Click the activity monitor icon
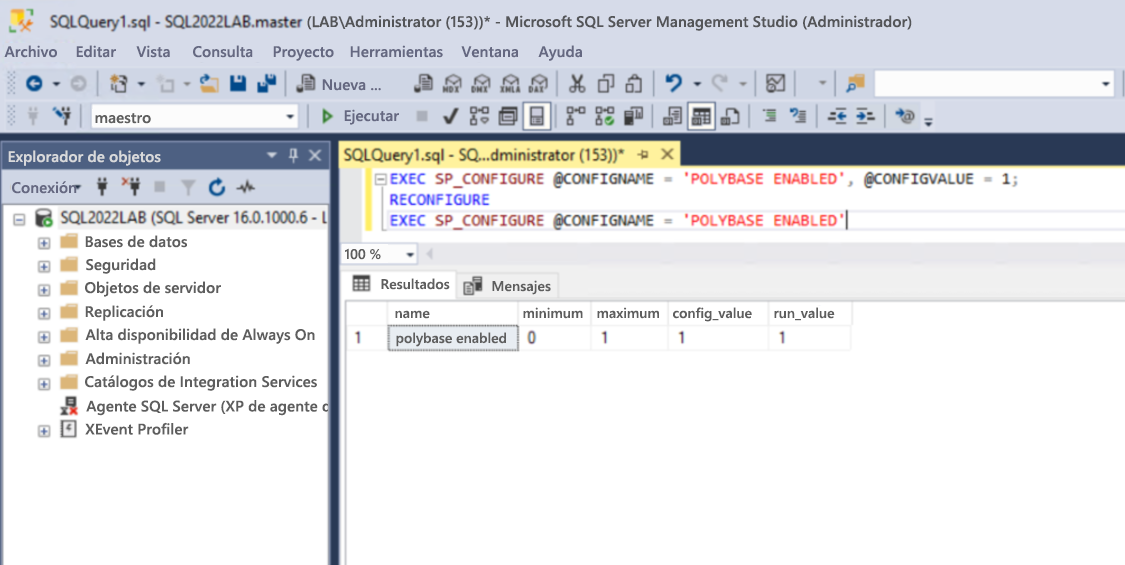The height and width of the screenshot is (565, 1125). pyautogui.click(x=775, y=84)
